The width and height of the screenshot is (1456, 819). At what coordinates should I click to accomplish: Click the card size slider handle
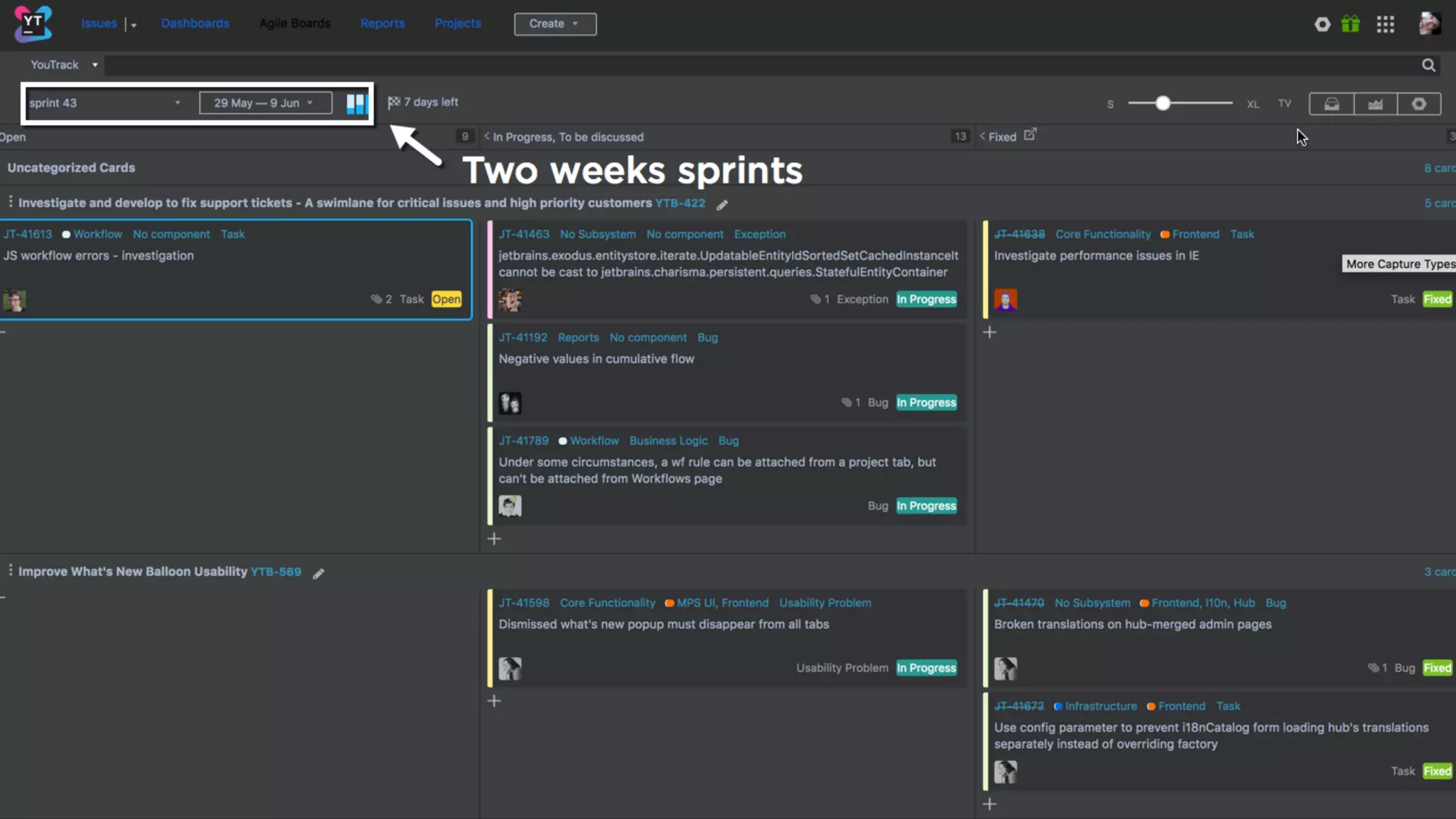point(1162,104)
